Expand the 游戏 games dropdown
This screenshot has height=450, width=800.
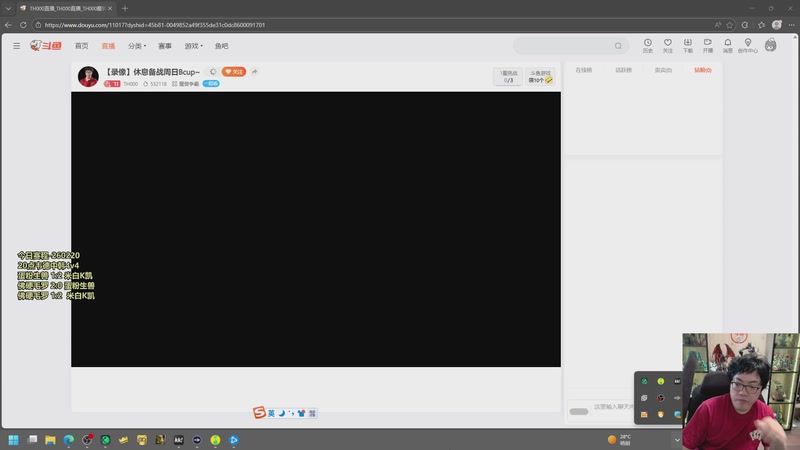[x=193, y=46]
